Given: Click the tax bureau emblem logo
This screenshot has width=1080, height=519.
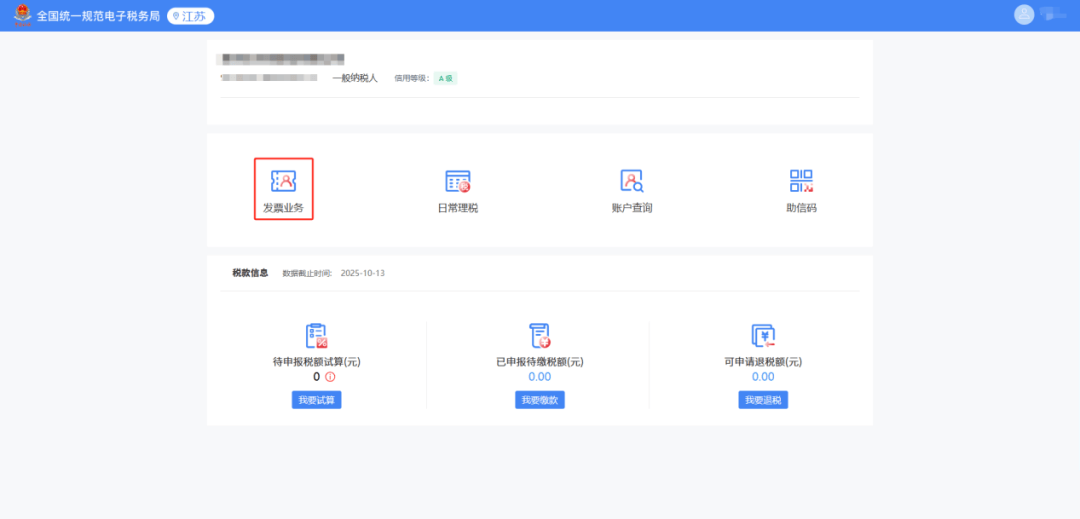Looking at the screenshot, I should click(x=21, y=16).
